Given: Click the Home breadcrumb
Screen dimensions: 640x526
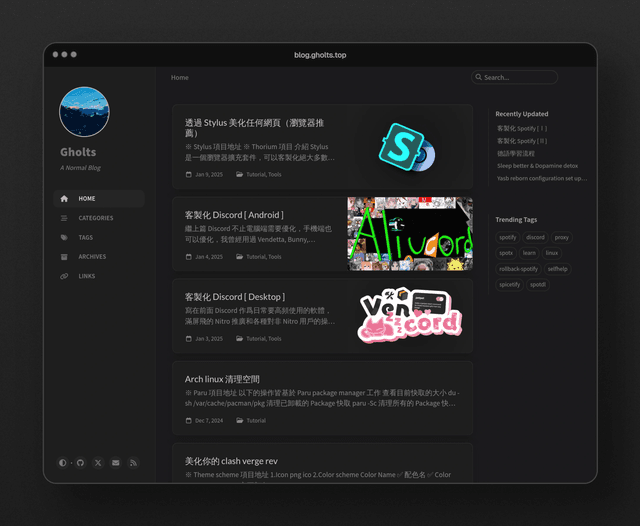Looking at the screenshot, I should (x=180, y=78).
